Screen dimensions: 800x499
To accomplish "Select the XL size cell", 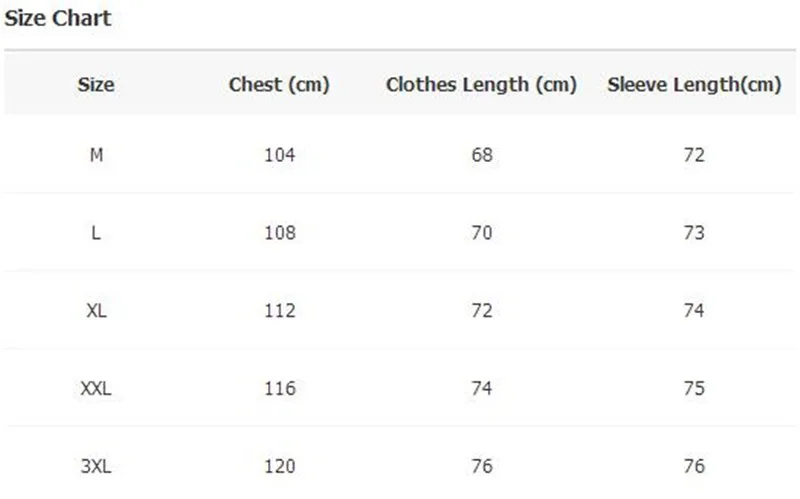I will (x=96, y=310).
